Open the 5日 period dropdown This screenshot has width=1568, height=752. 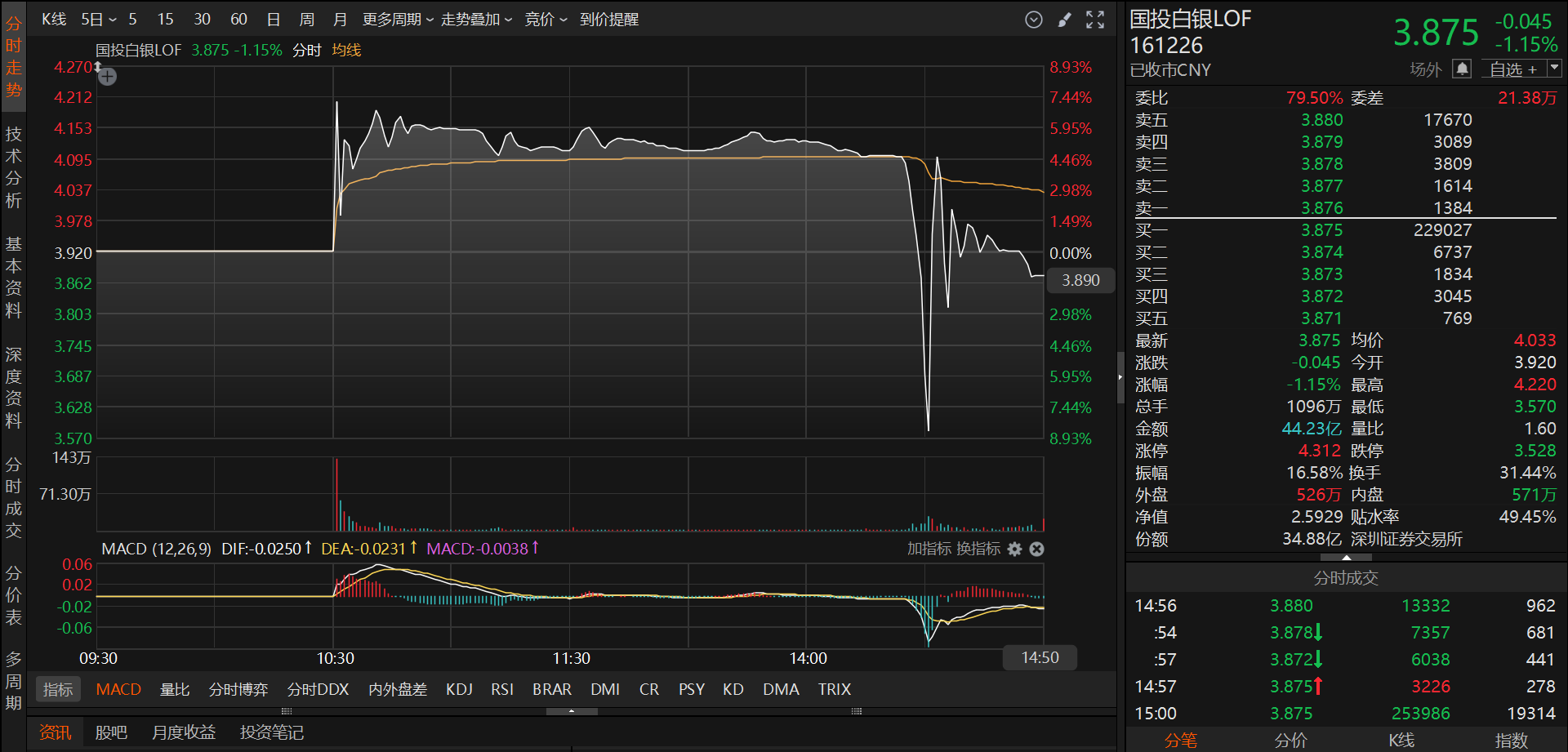tap(98, 20)
